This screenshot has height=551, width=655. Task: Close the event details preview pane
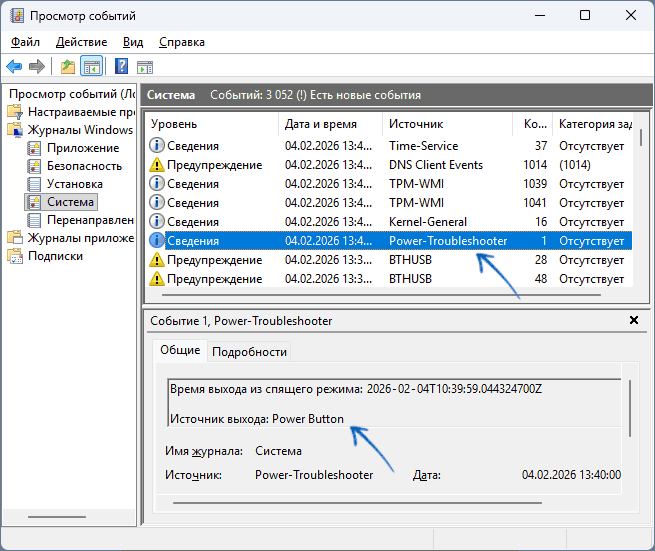point(633,320)
